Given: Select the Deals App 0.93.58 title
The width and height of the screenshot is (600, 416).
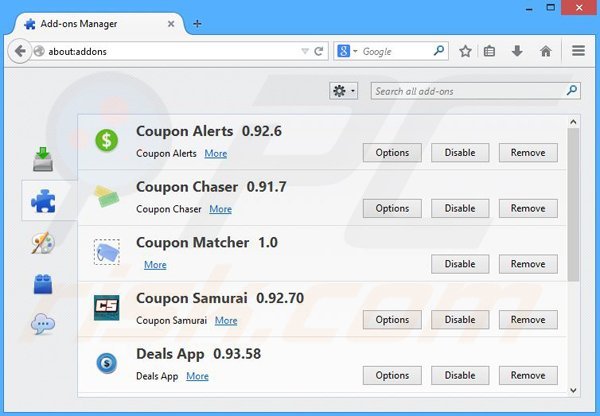Looking at the screenshot, I should click(199, 354).
